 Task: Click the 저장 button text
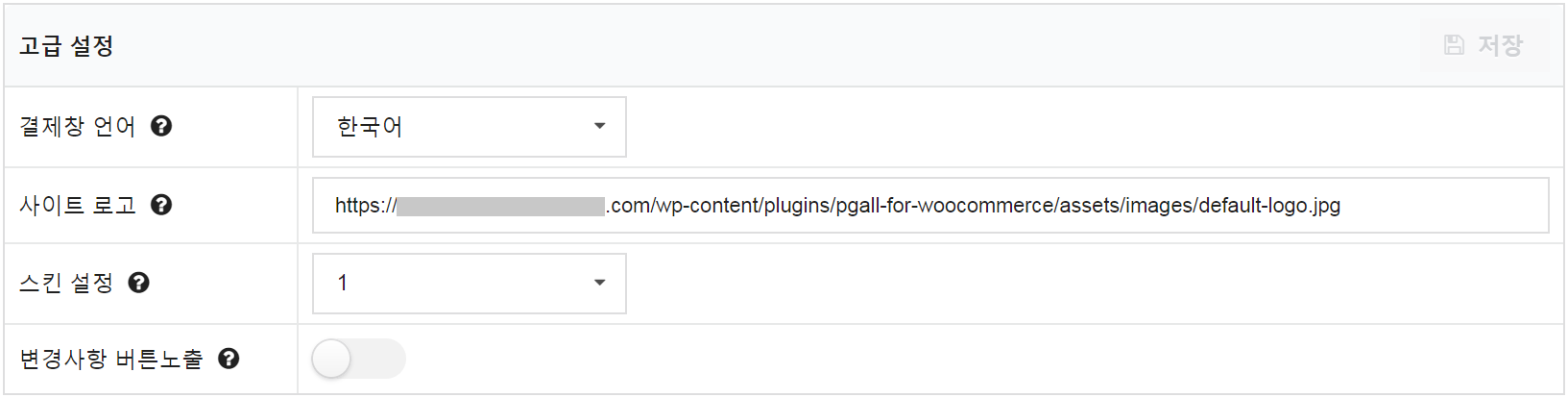click(1501, 45)
